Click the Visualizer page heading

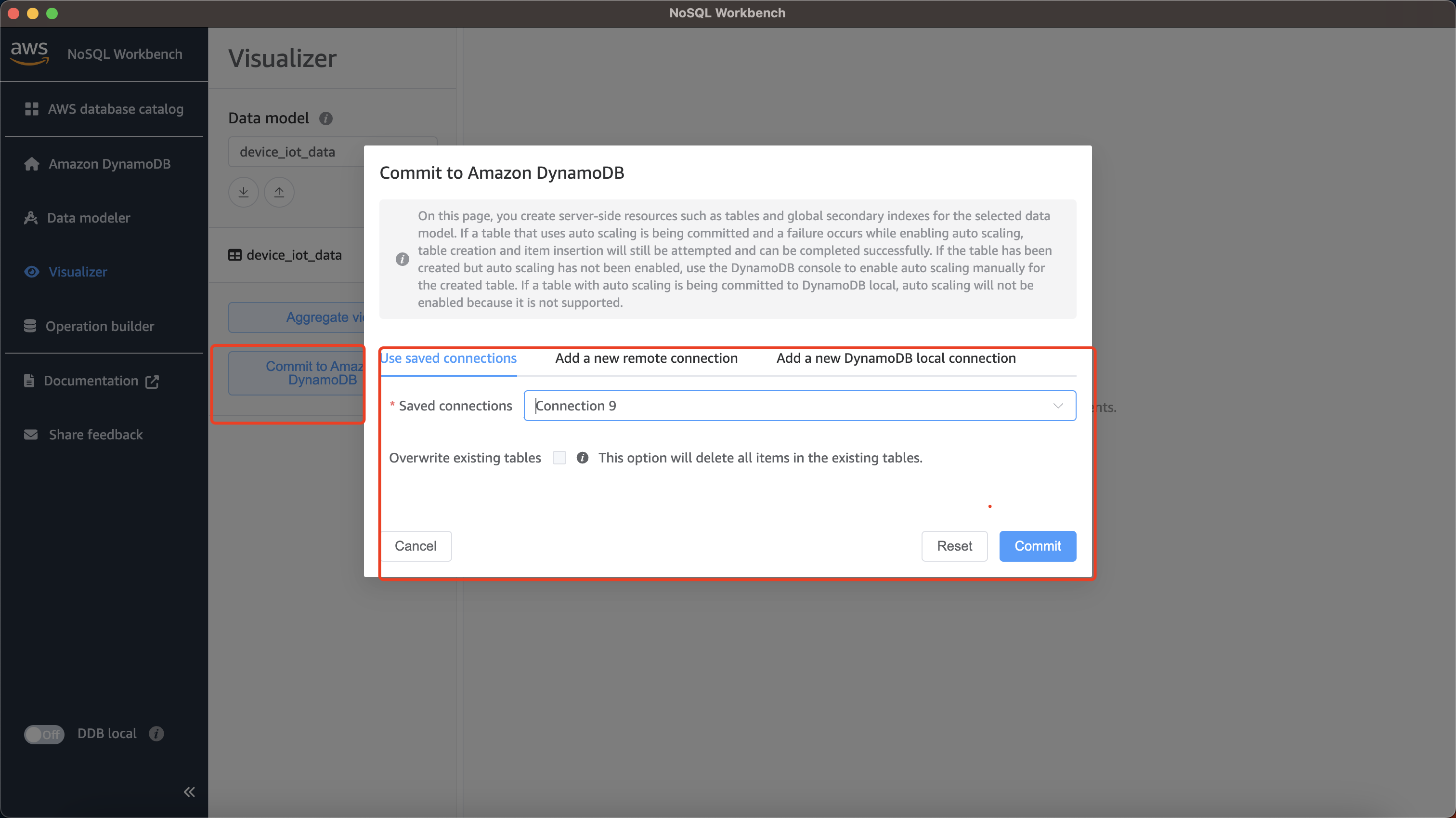(x=283, y=58)
